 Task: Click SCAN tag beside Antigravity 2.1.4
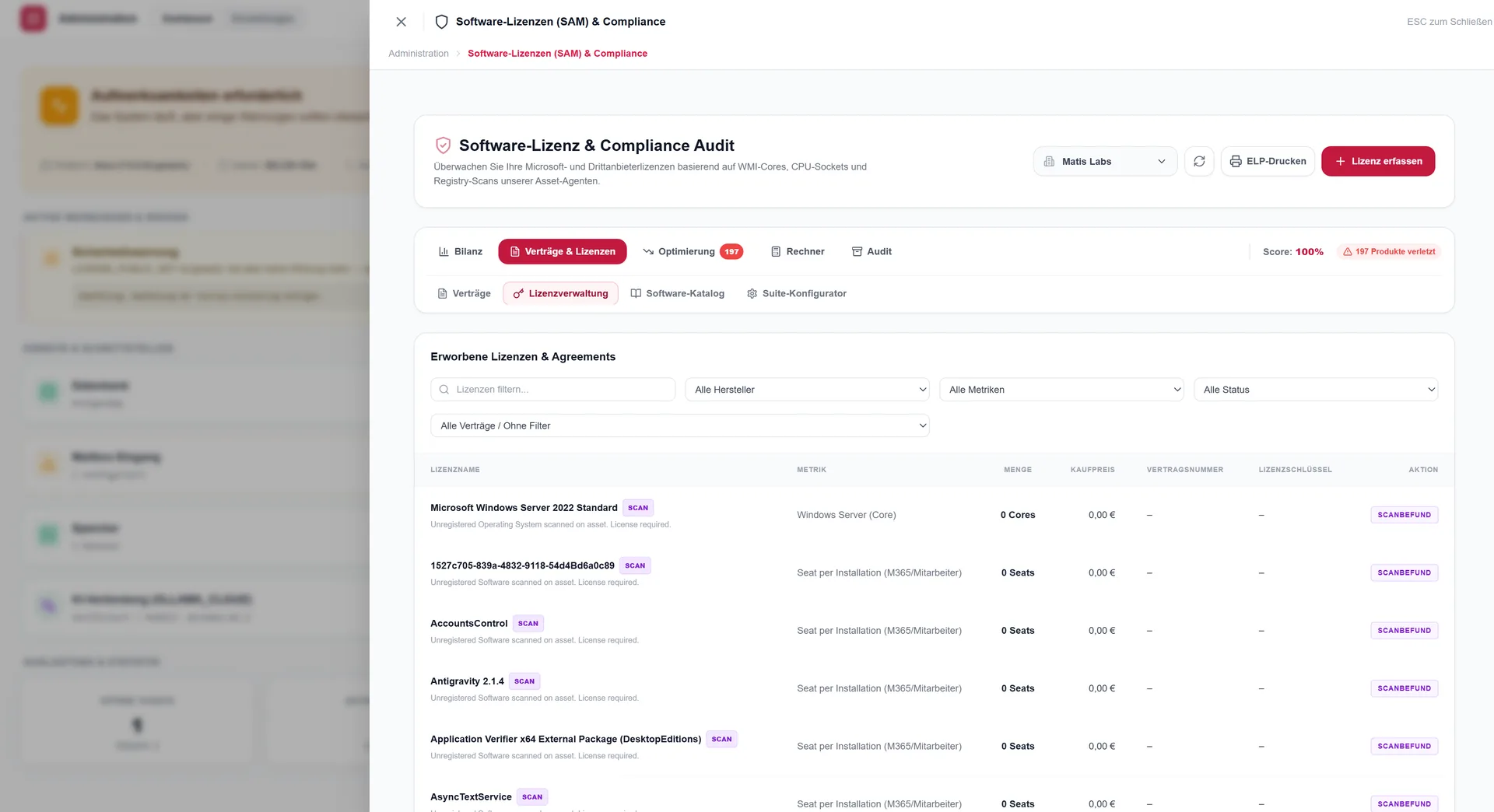click(x=524, y=681)
